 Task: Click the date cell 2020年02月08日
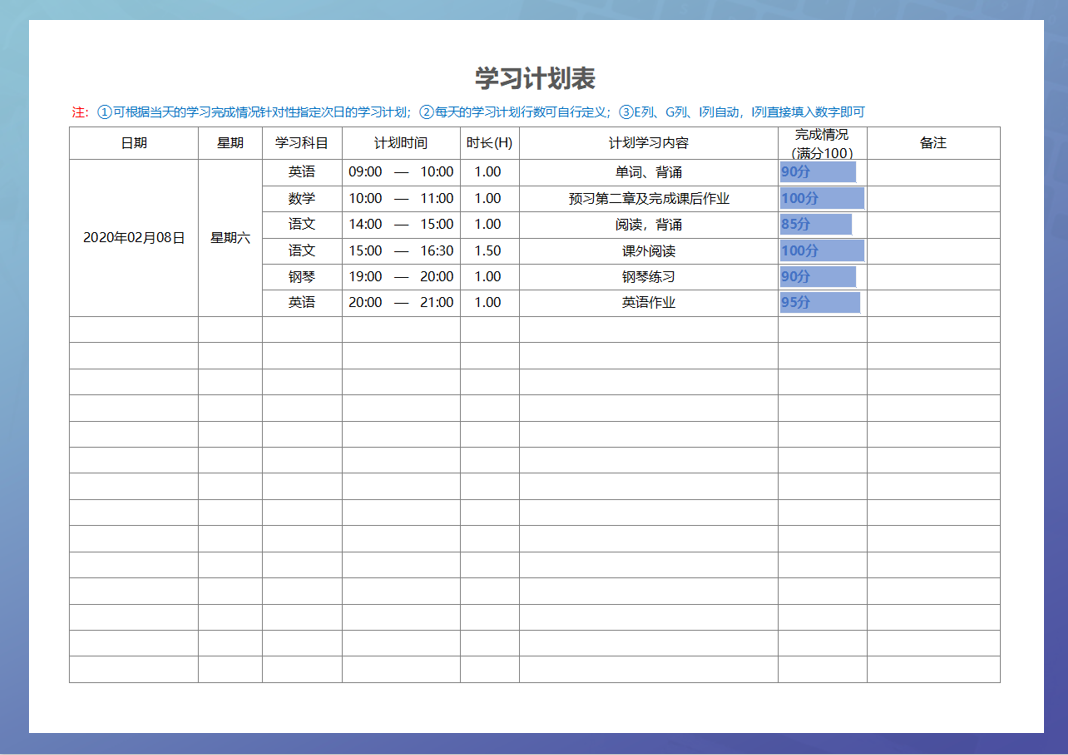pos(134,237)
